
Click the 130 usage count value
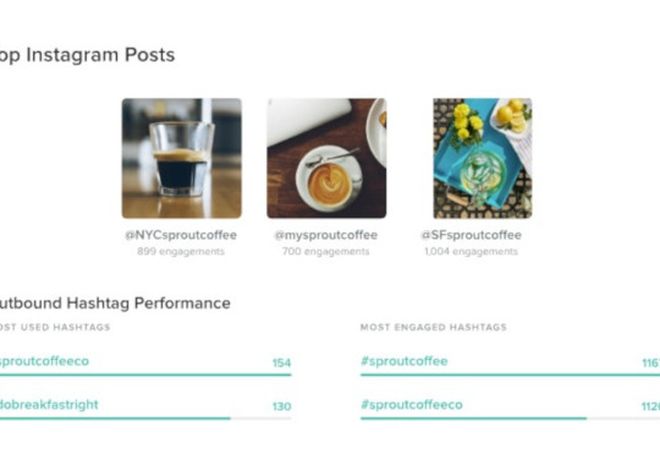tap(282, 406)
